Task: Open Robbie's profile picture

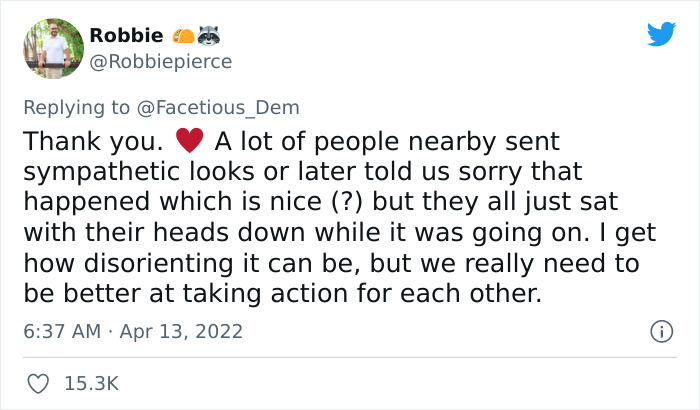Action: click(x=52, y=49)
